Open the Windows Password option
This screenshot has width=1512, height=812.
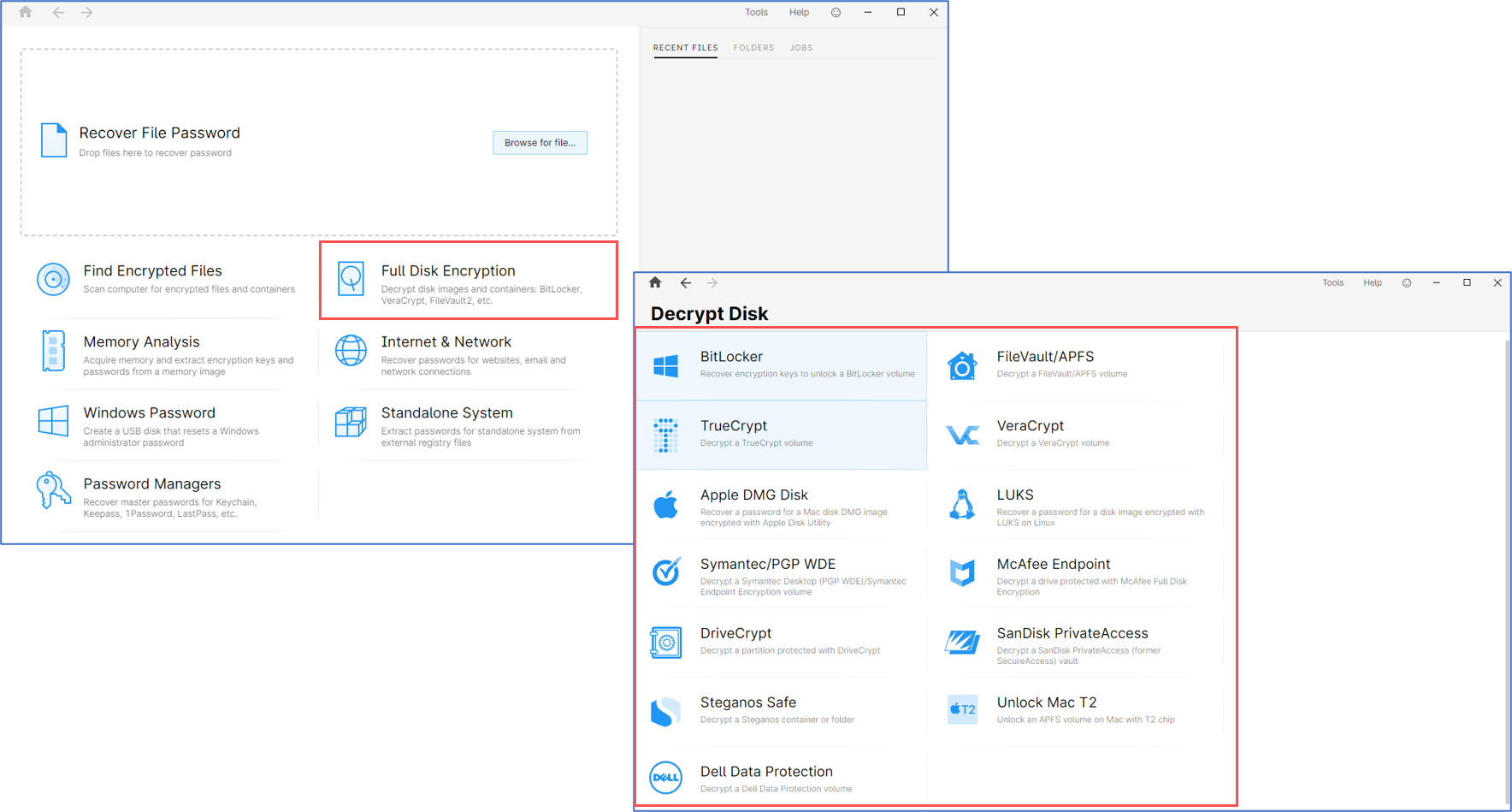(x=168, y=425)
